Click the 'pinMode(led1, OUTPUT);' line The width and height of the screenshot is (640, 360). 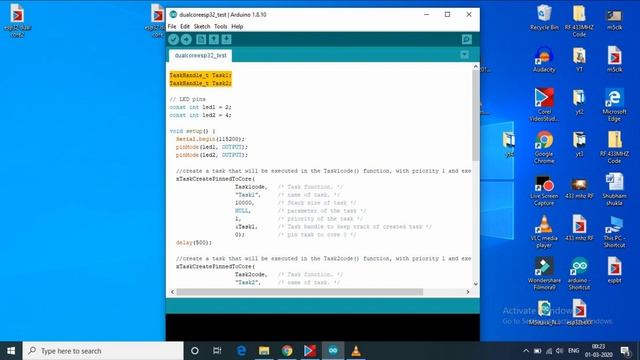[212, 147]
